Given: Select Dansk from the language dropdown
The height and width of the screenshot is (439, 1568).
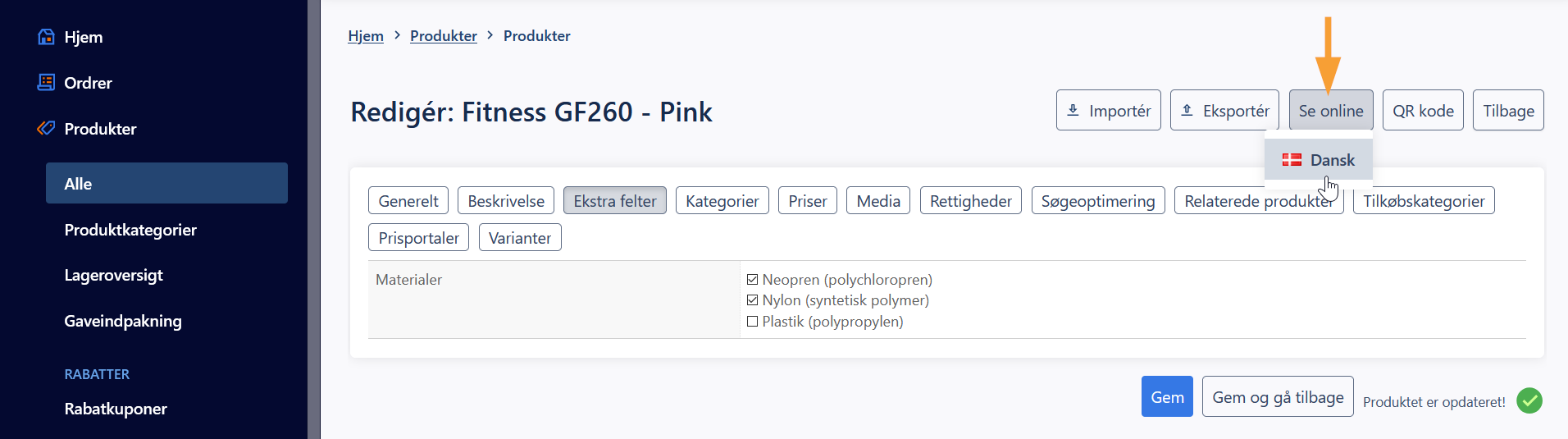Looking at the screenshot, I should [x=1318, y=160].
